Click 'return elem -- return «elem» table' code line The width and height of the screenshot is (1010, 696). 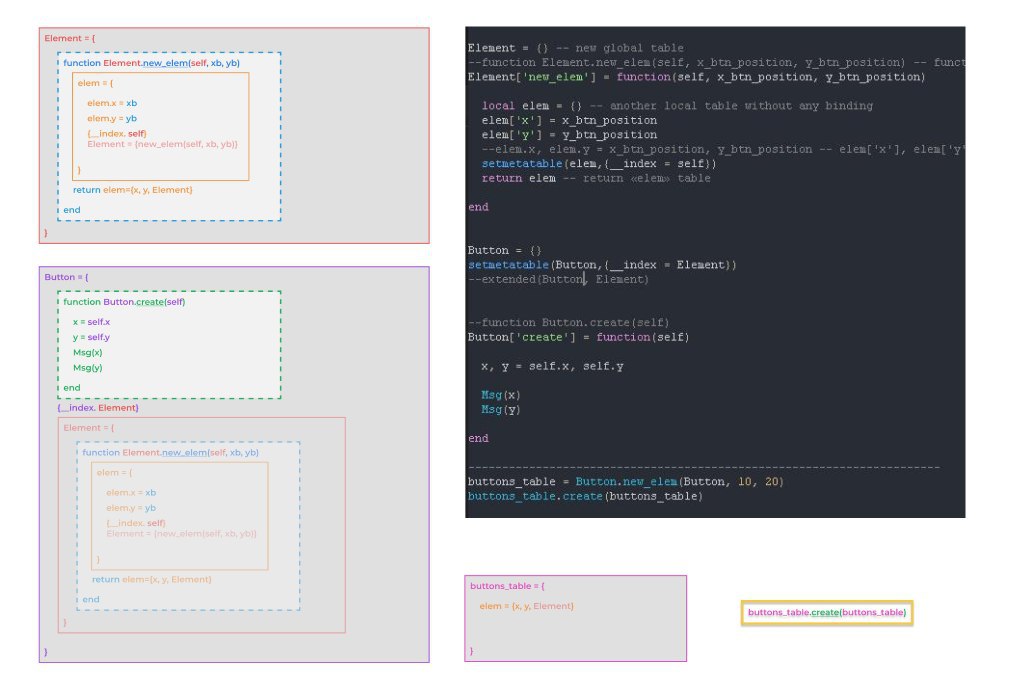(596, 178)
